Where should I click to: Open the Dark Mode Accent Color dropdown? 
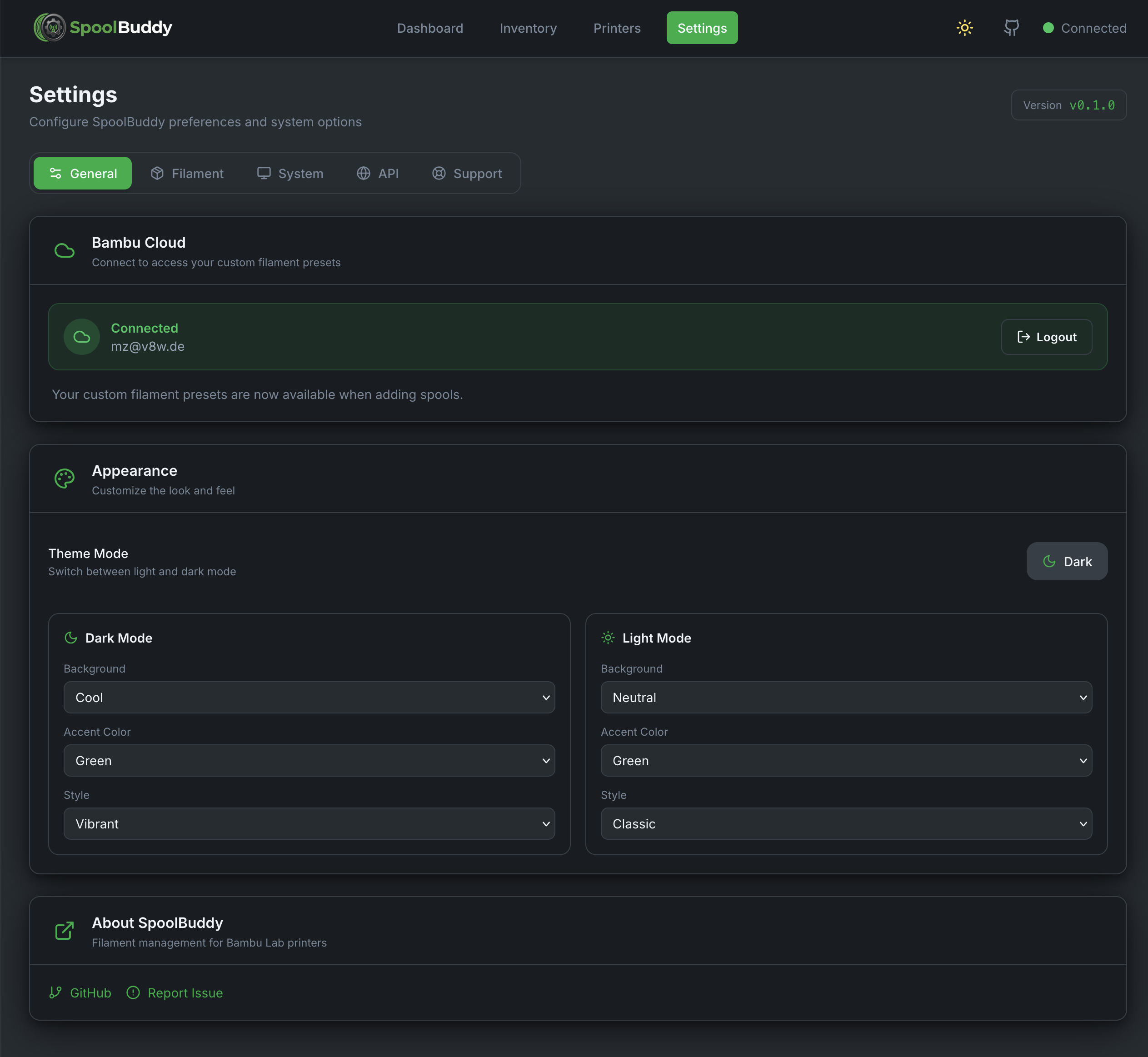point(309,761)
